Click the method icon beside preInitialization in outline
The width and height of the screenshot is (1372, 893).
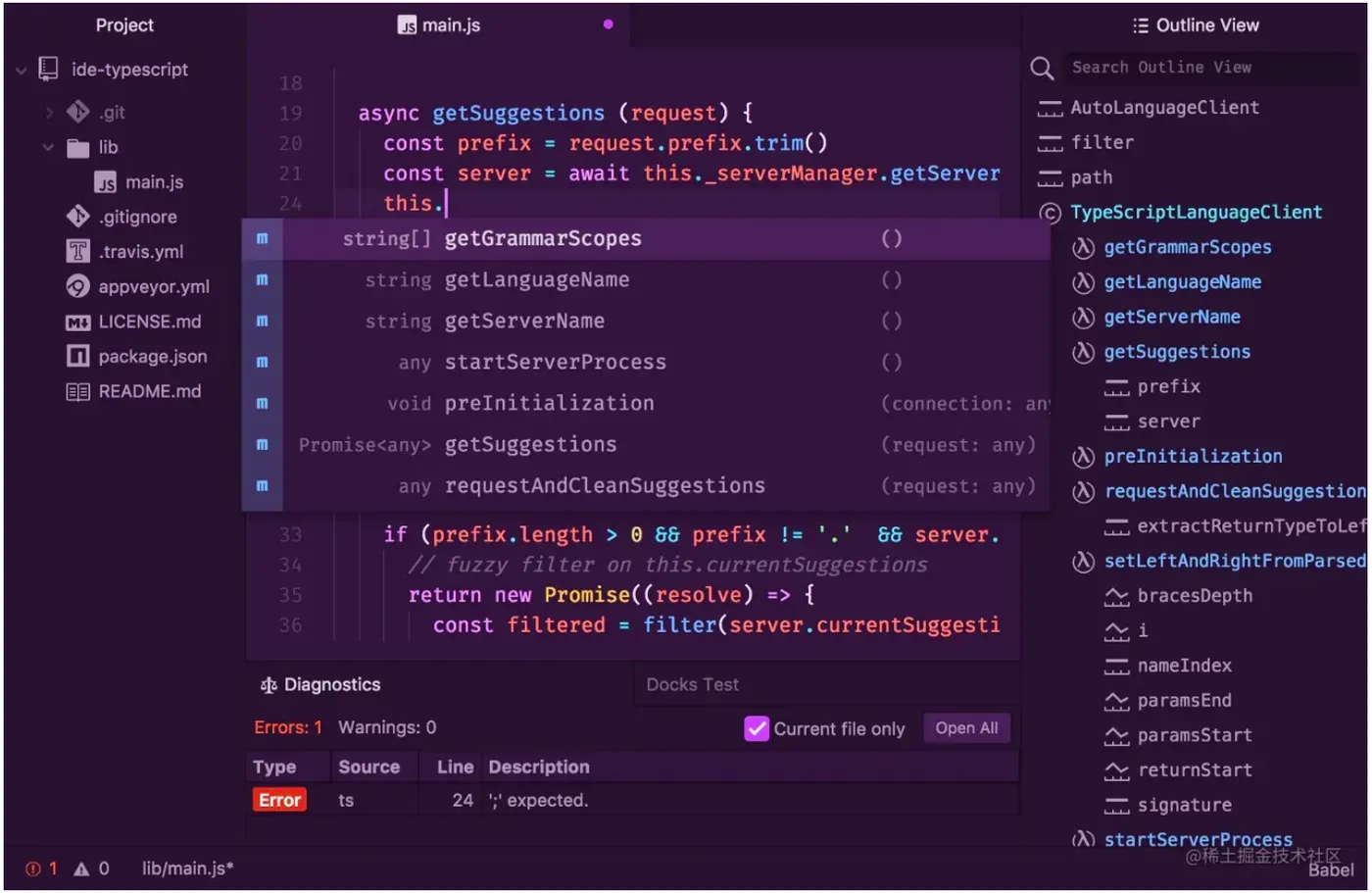click(x=1083, y=458)
